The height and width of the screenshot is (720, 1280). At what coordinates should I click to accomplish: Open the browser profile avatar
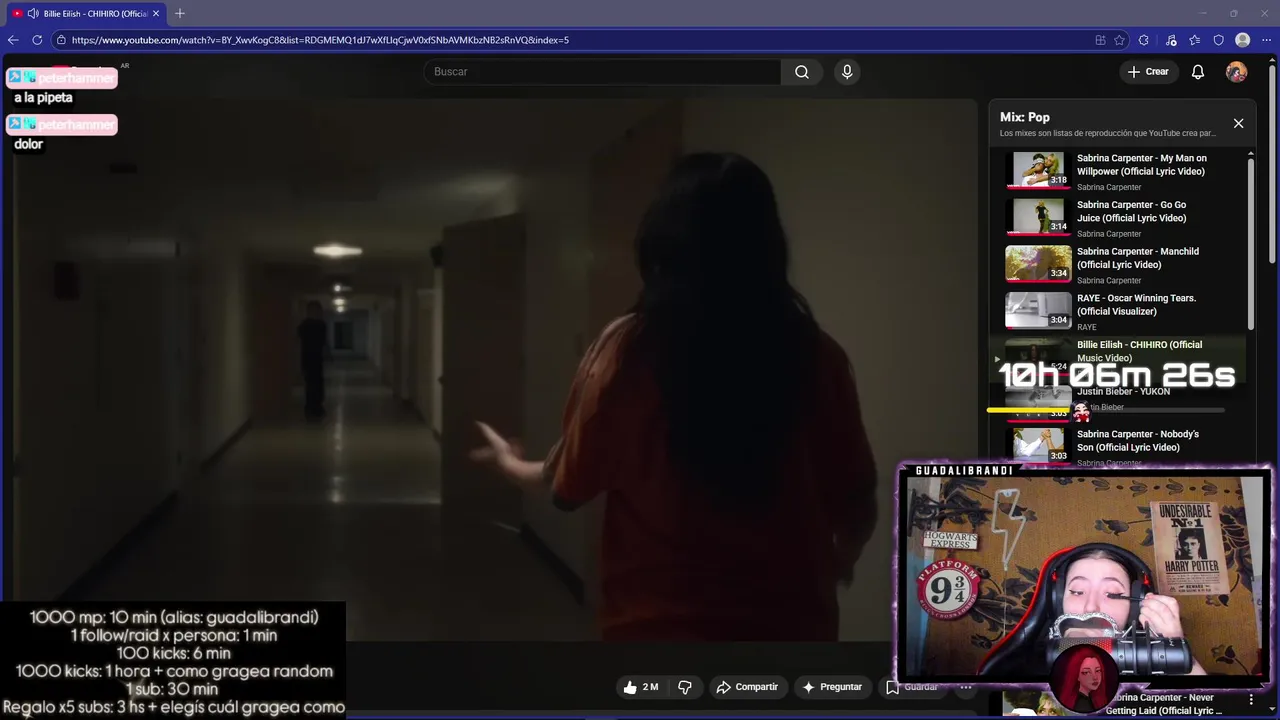coord(1243,40)
